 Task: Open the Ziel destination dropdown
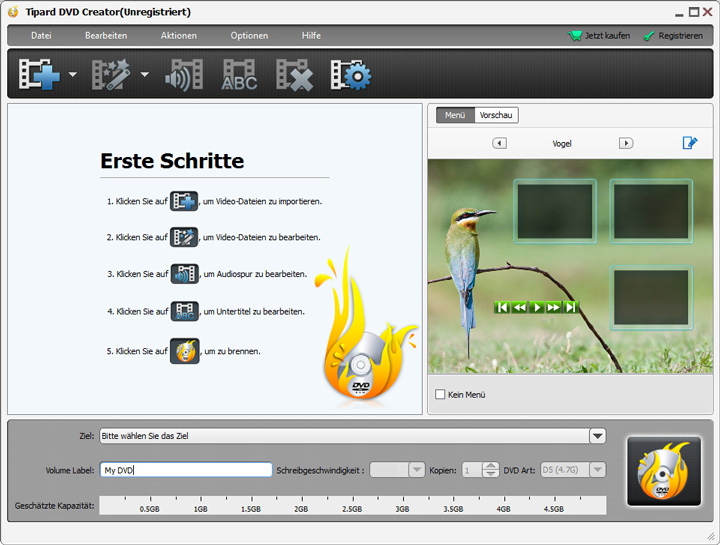coord(353,436)
